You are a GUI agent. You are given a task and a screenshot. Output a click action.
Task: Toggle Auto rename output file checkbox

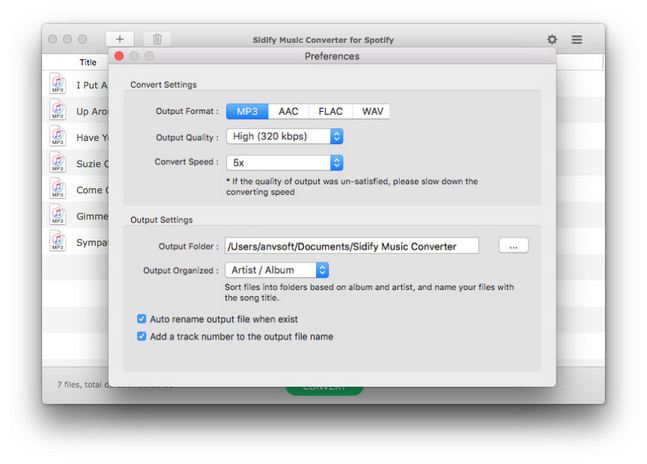(x=142, y=319)
